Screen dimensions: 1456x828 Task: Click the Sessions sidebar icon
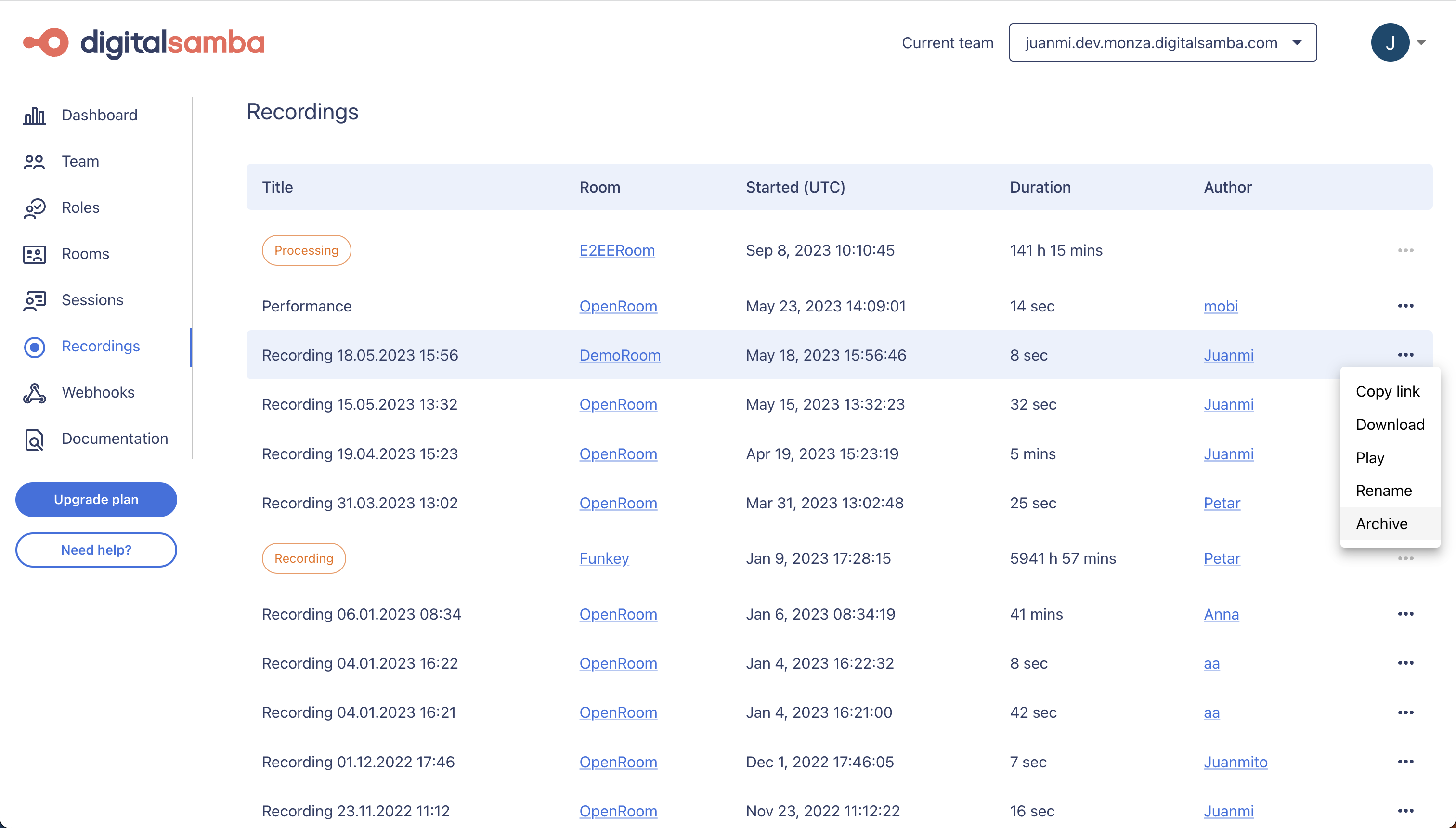pos(34,300)
